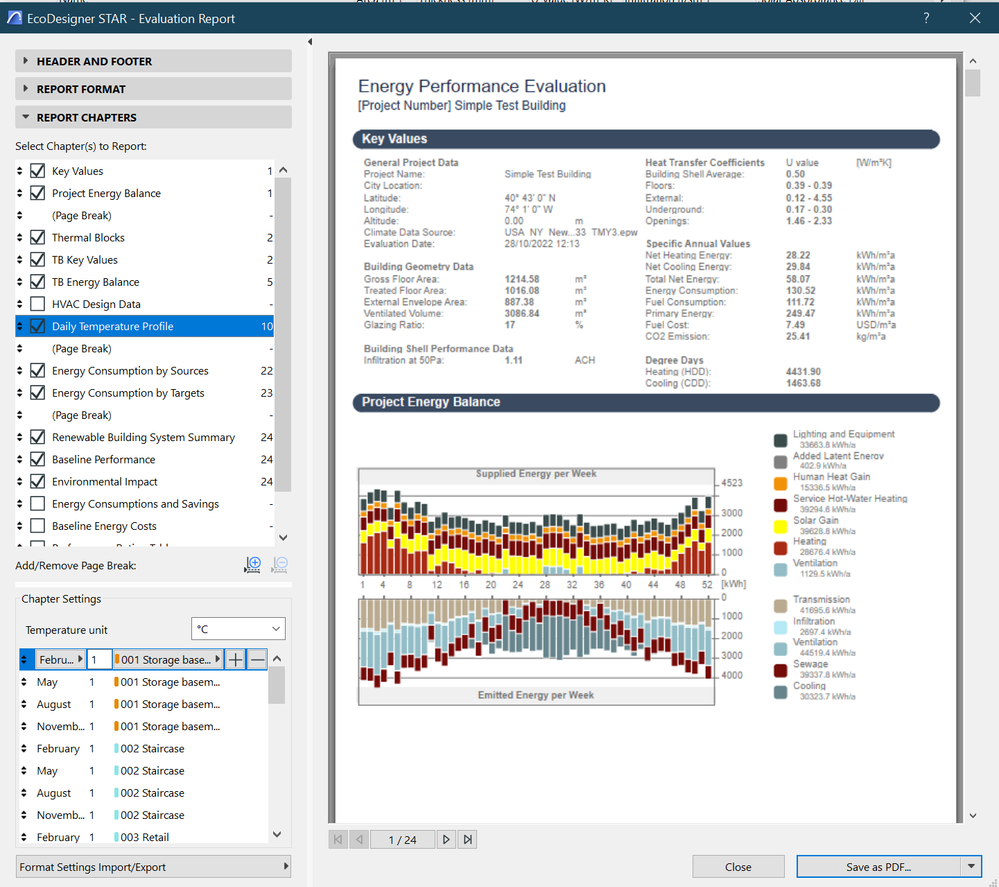Toggle TB Key Values checkbox

(38, 259)
